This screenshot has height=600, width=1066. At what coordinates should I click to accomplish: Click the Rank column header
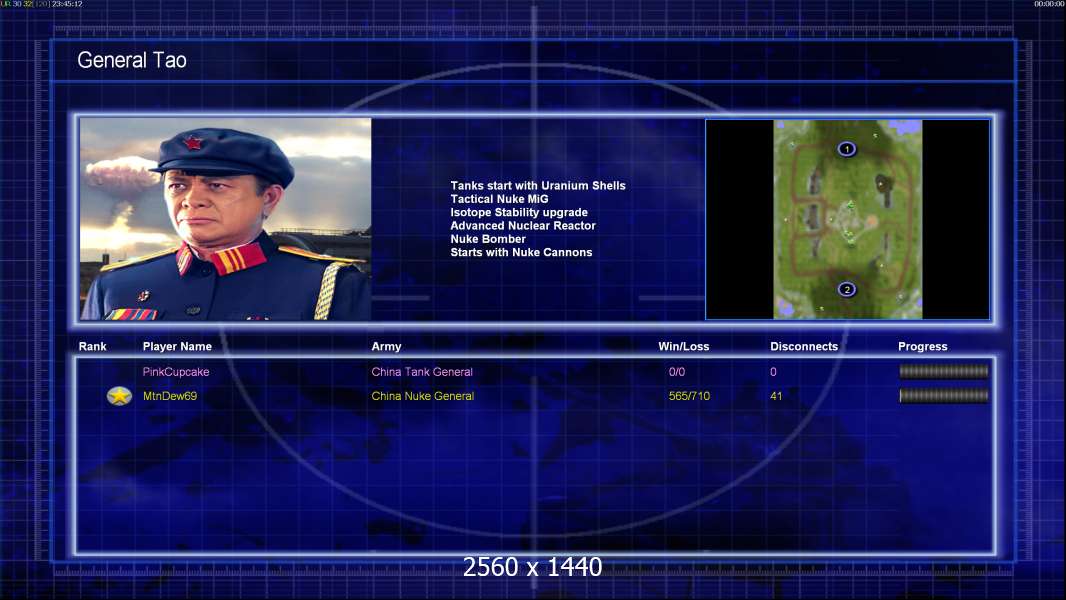point(92,347)
